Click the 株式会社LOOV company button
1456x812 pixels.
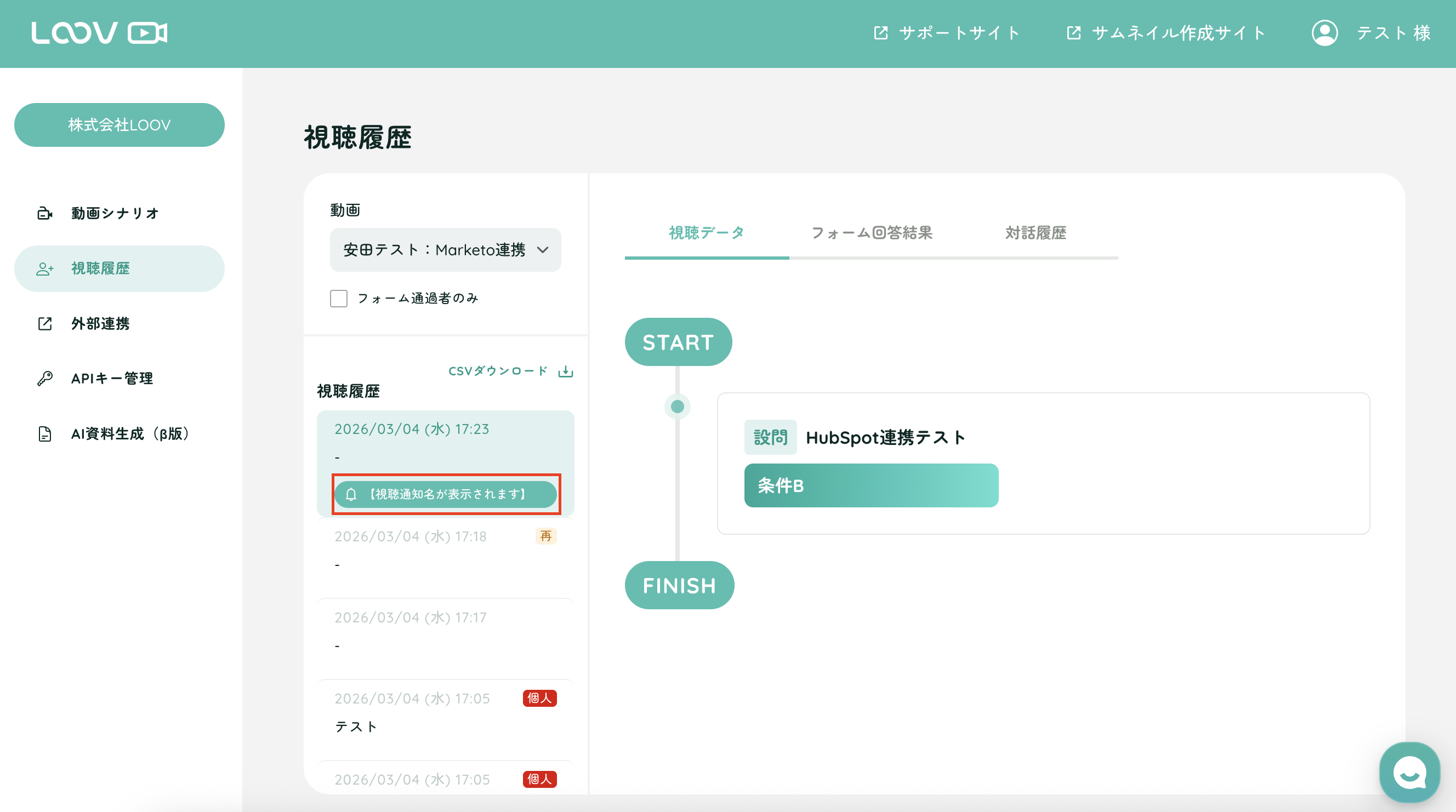tap(120, 125)
